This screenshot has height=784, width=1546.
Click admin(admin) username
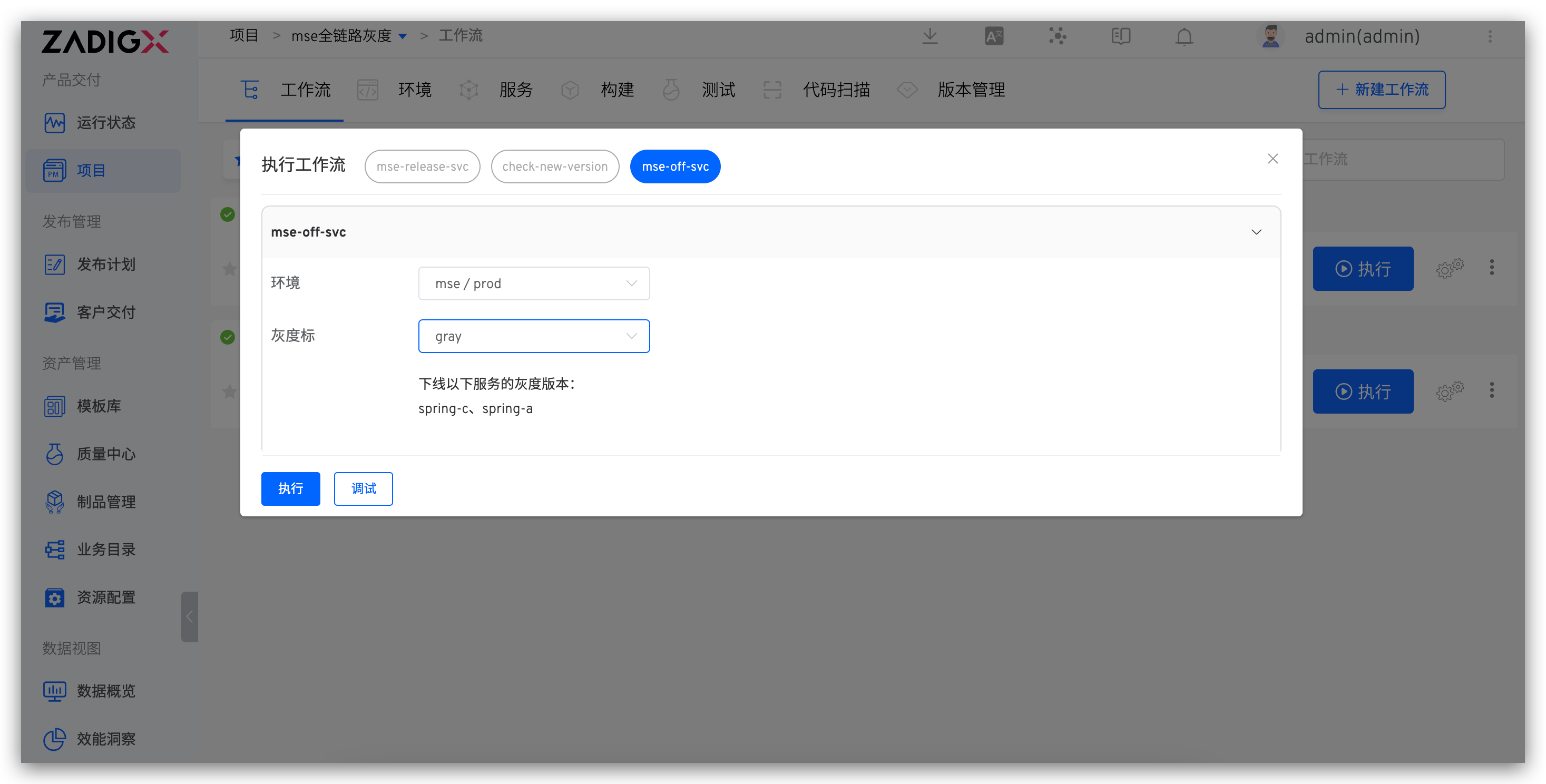1362,37
